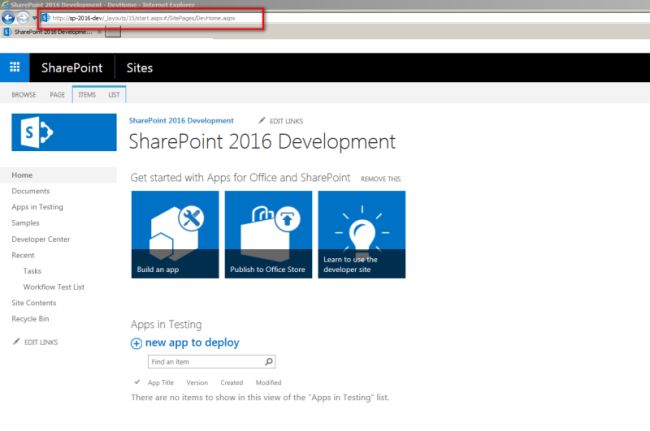Switch to the BROWSE ribbon tab
Viewport: 650px width, 431px height.
[24, 94]
